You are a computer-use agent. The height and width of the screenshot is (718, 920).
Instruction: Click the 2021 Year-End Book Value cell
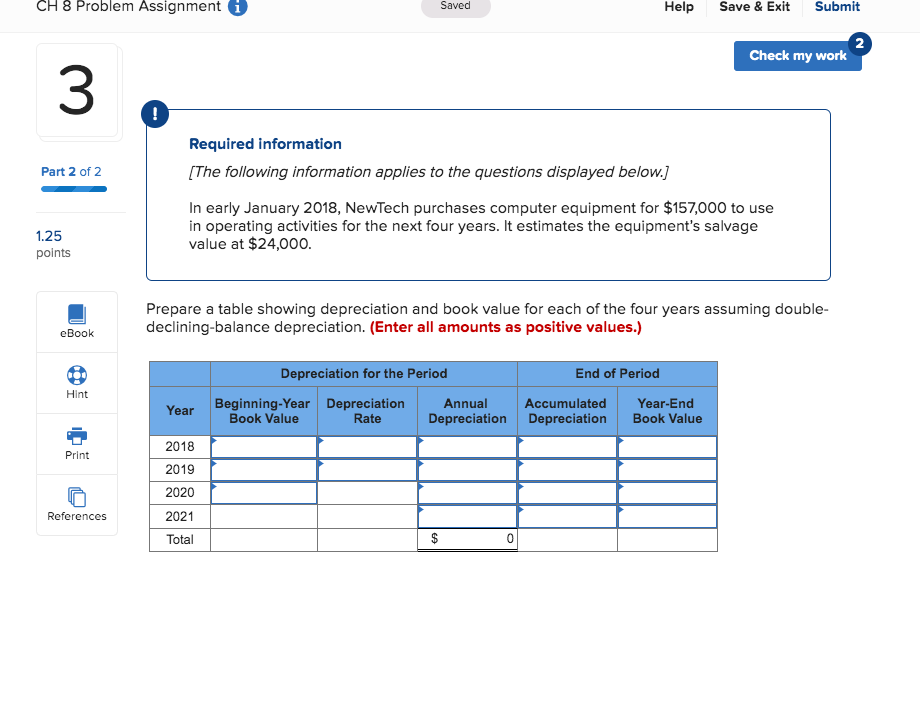click(667, 516)
